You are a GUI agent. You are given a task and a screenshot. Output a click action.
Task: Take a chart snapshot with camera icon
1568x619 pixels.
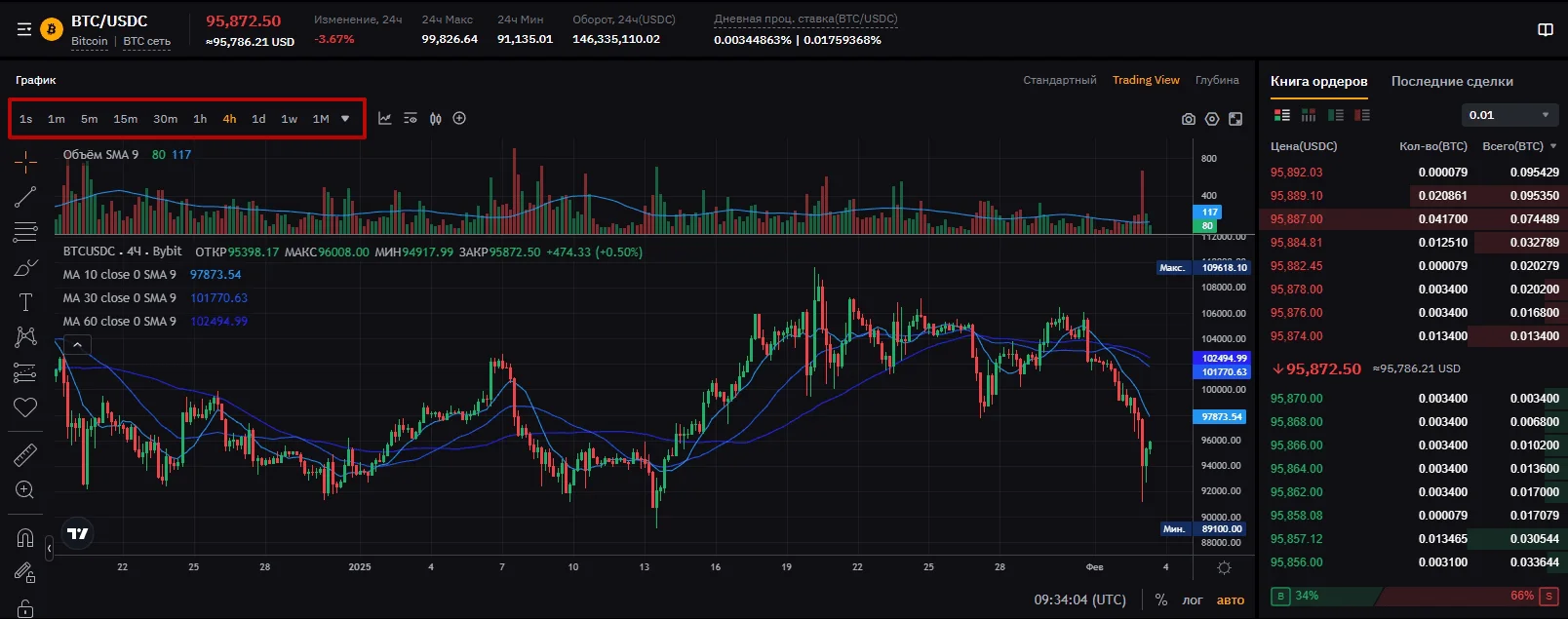pos(1188,119)
